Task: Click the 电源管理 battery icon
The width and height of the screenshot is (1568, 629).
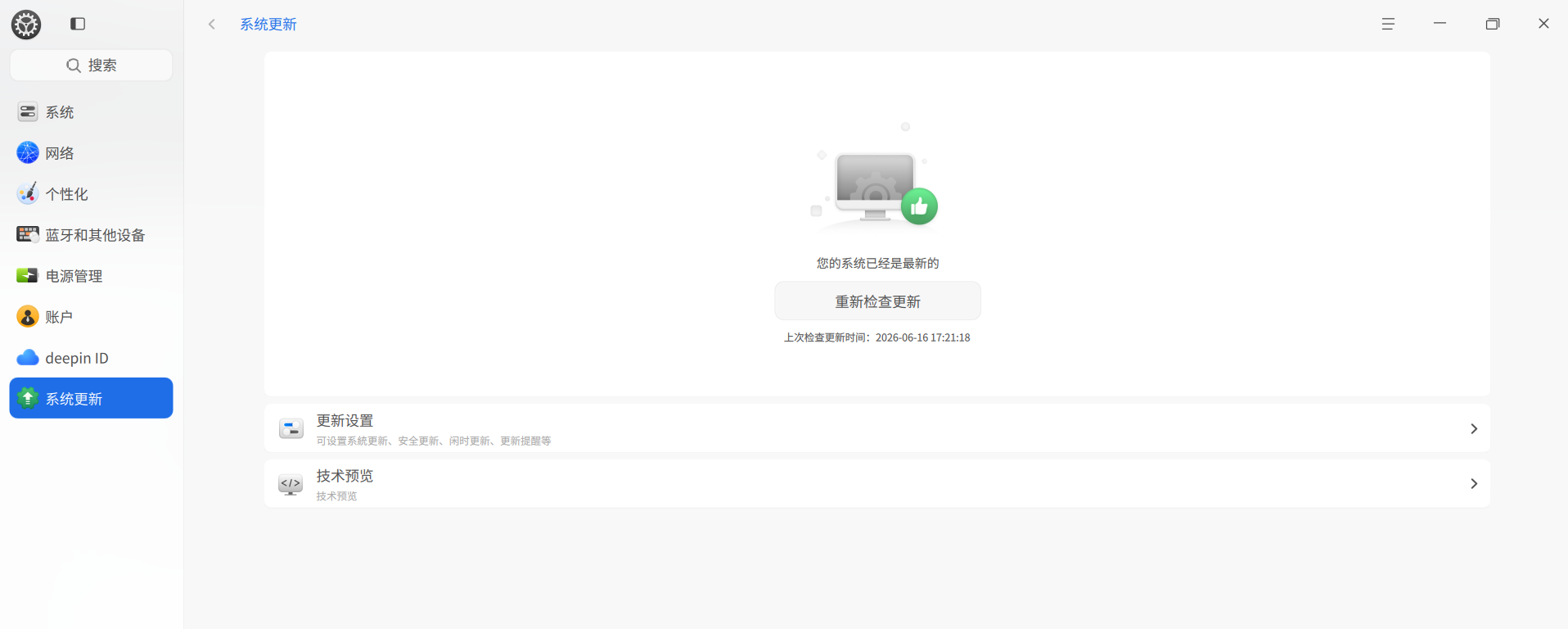Action: click(28, 275)
